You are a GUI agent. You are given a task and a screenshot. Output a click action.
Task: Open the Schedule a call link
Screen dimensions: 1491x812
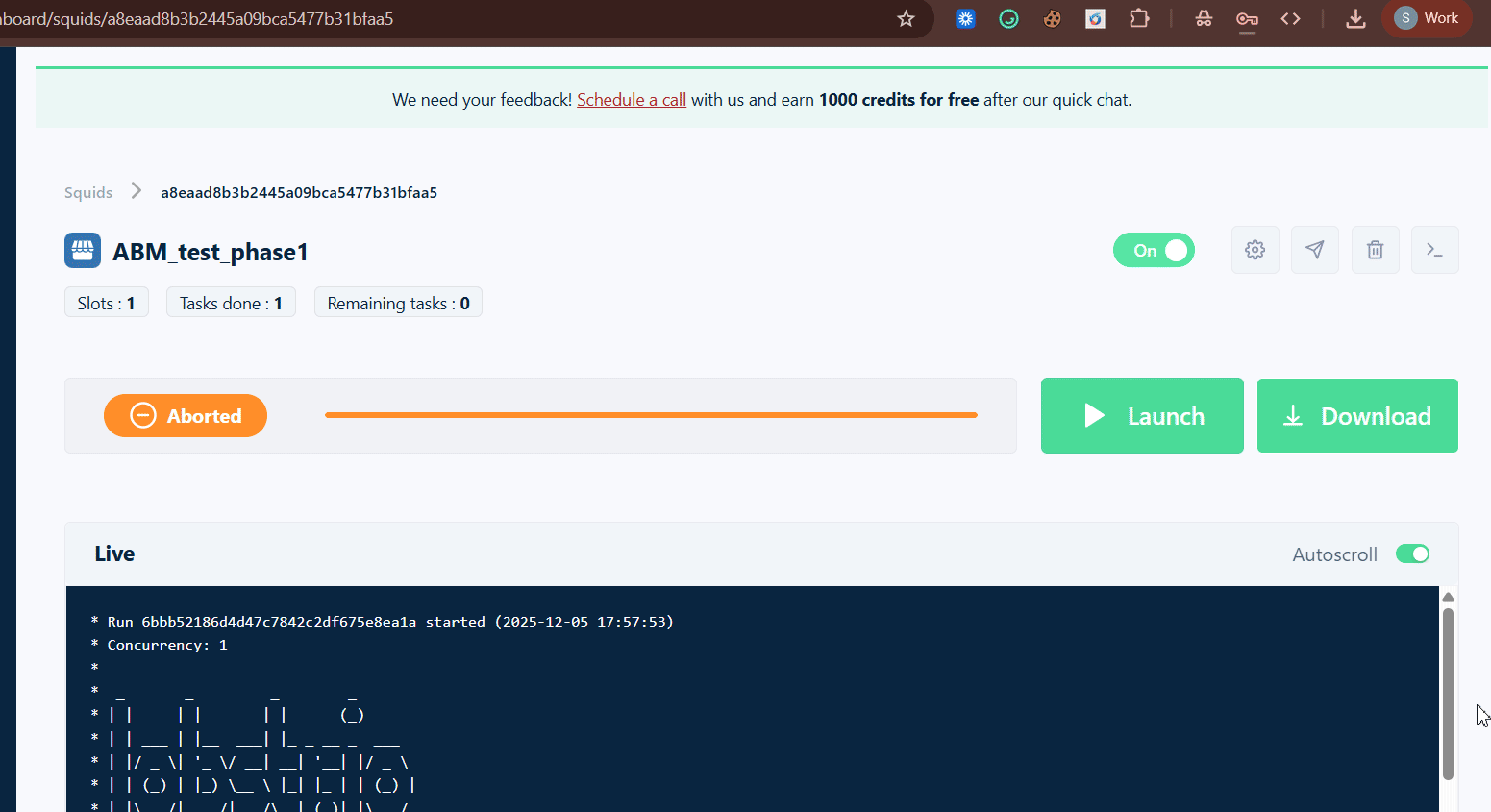coord(631,99)
